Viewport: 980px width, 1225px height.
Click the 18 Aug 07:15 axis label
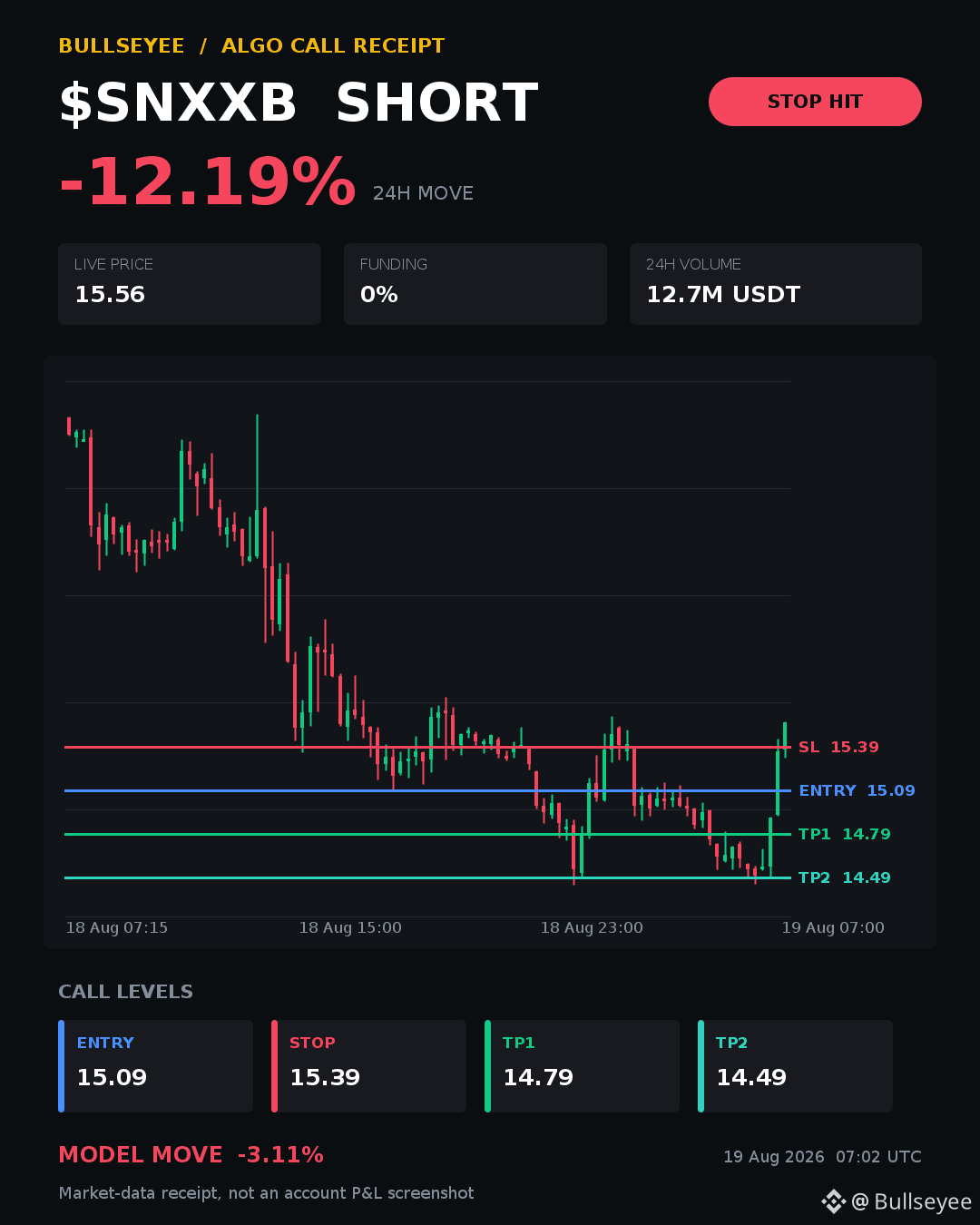click(x=117, y=927)
